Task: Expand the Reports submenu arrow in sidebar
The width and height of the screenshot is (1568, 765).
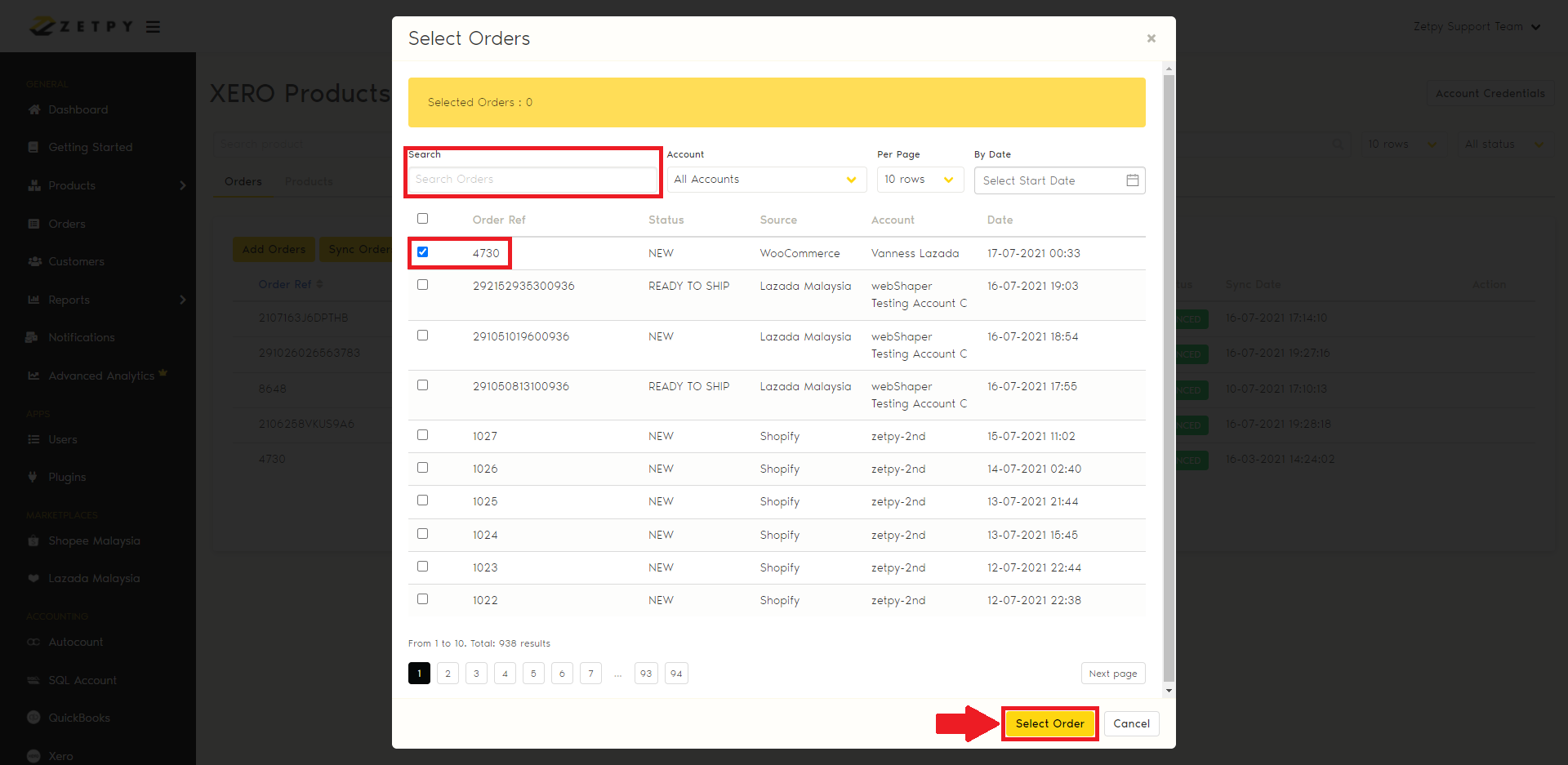Action: [183, 300]
